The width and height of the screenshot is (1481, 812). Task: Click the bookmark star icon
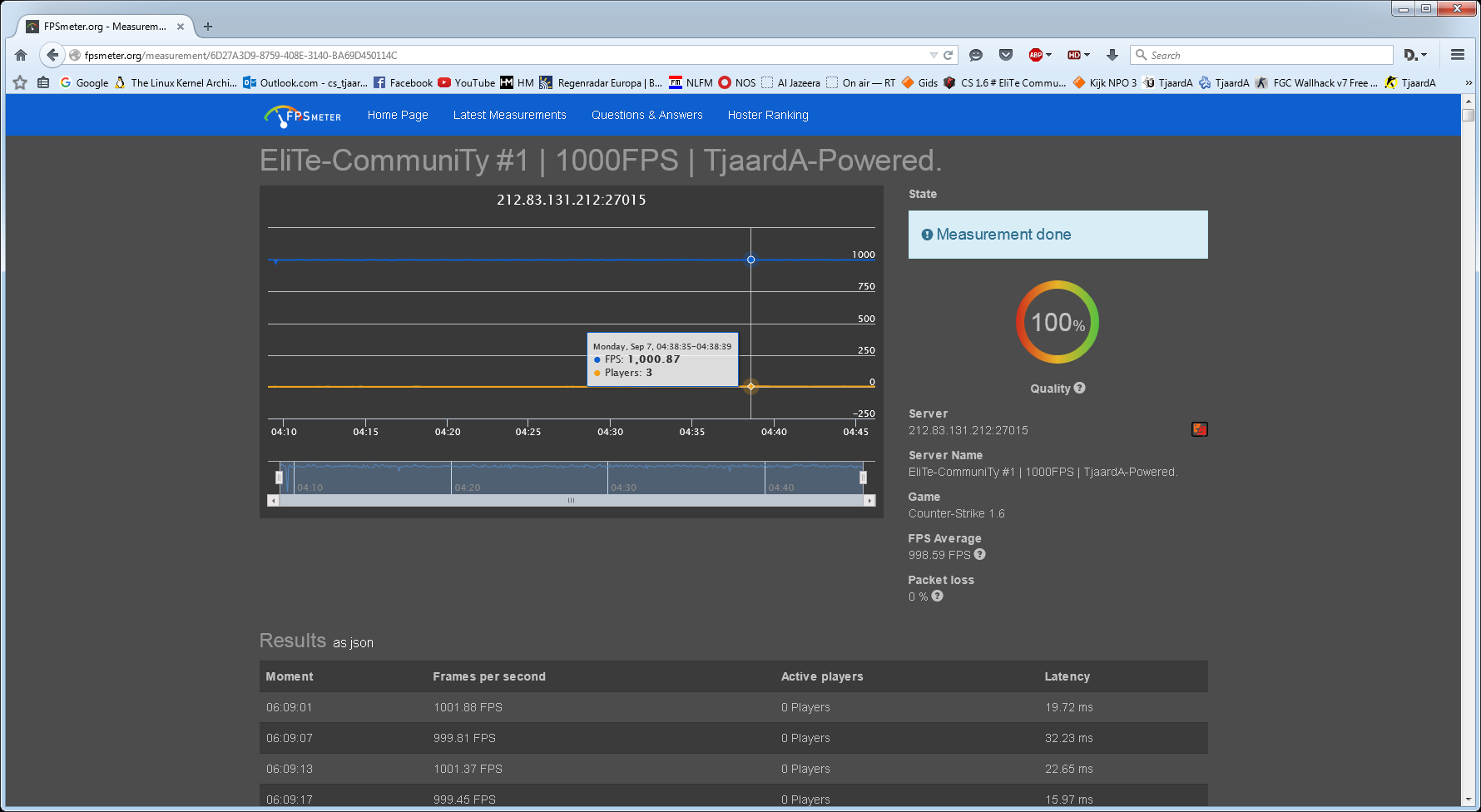click(20, 82)
